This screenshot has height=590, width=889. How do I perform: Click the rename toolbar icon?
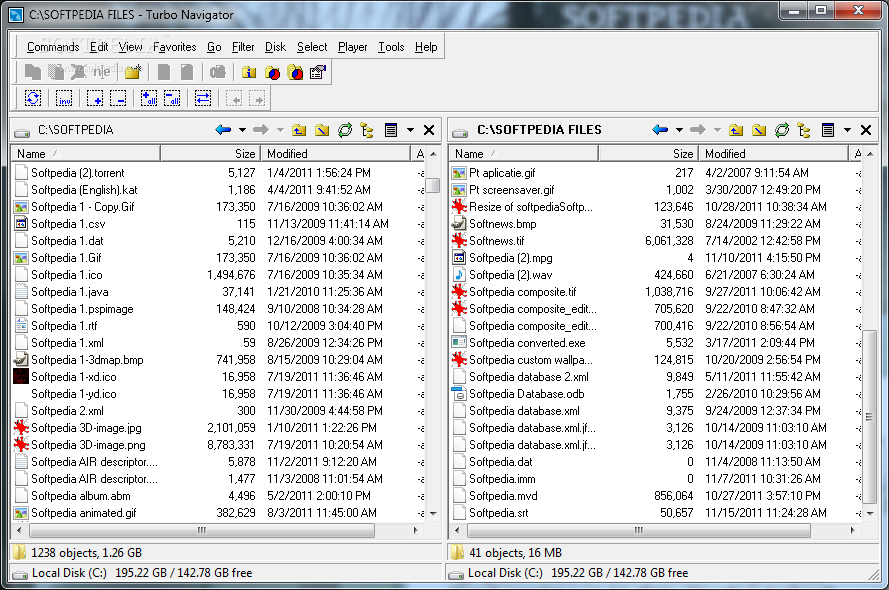point(102,72)
